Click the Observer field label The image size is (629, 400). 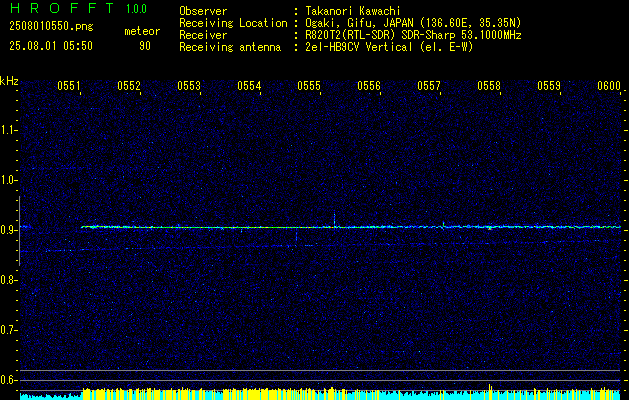coord(203,11)
